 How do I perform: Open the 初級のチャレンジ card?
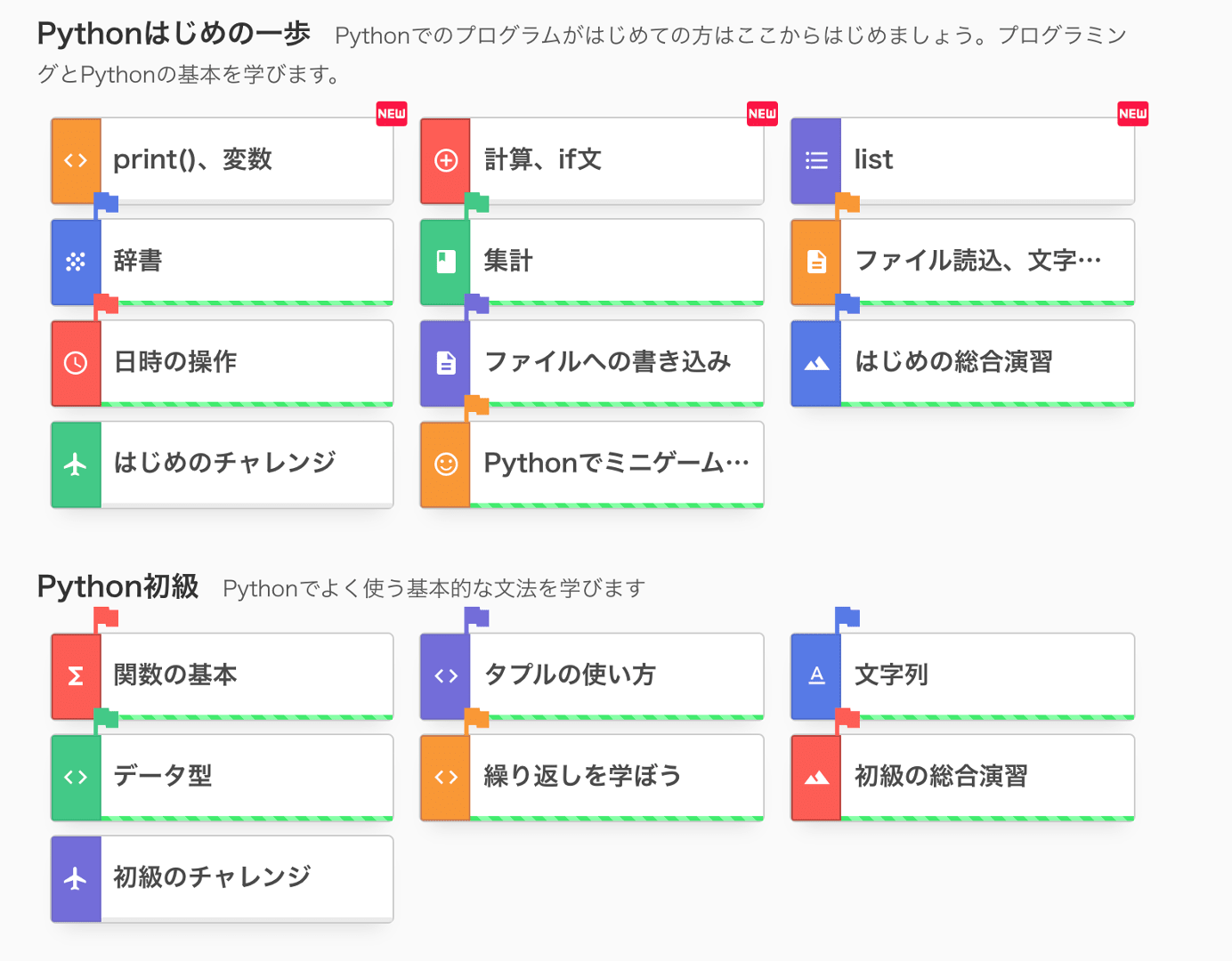click(223, 879)
